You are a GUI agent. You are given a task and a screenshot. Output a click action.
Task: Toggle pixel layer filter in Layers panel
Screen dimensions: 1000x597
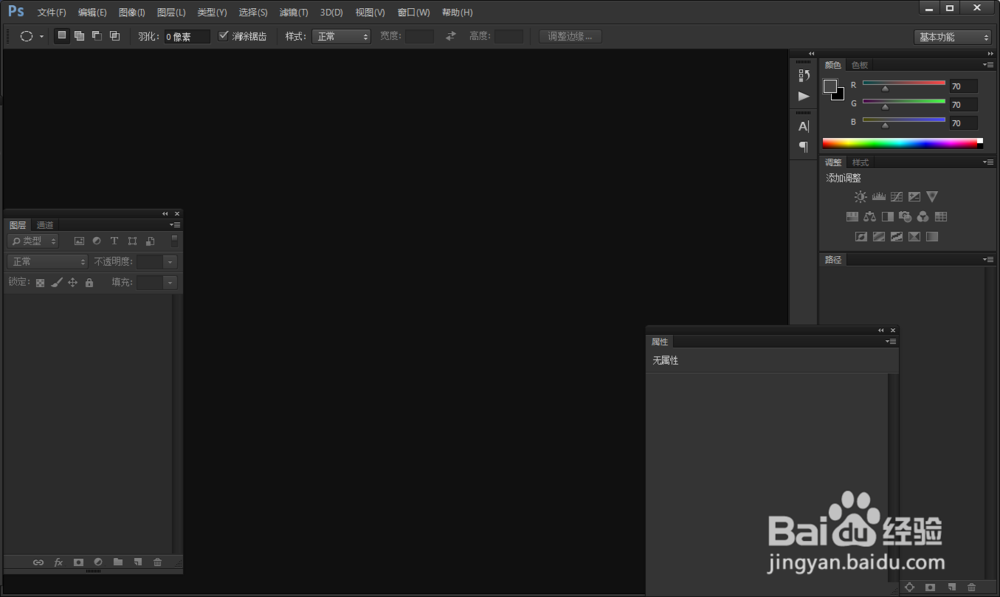[79, 241]
